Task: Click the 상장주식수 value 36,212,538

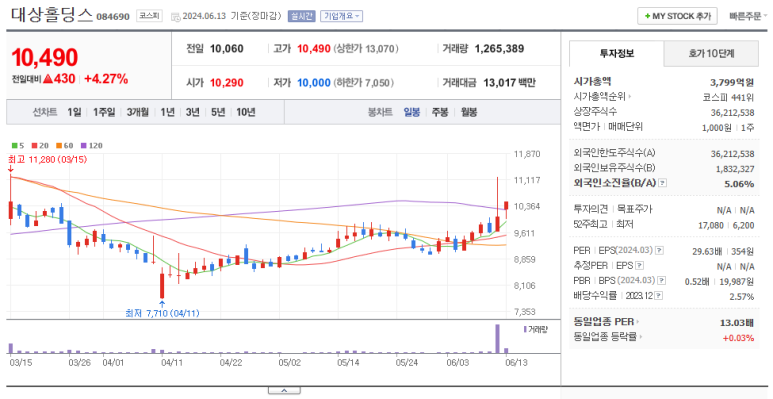Action: 733,112
